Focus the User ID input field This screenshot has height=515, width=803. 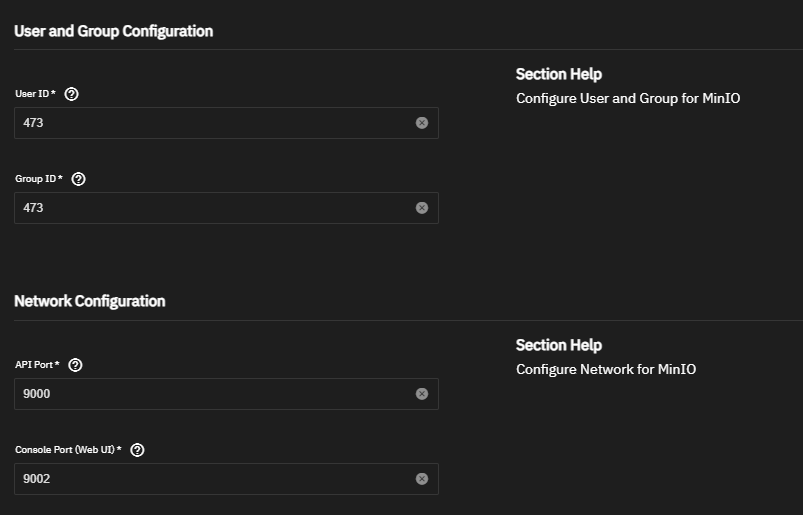point(226,123)
